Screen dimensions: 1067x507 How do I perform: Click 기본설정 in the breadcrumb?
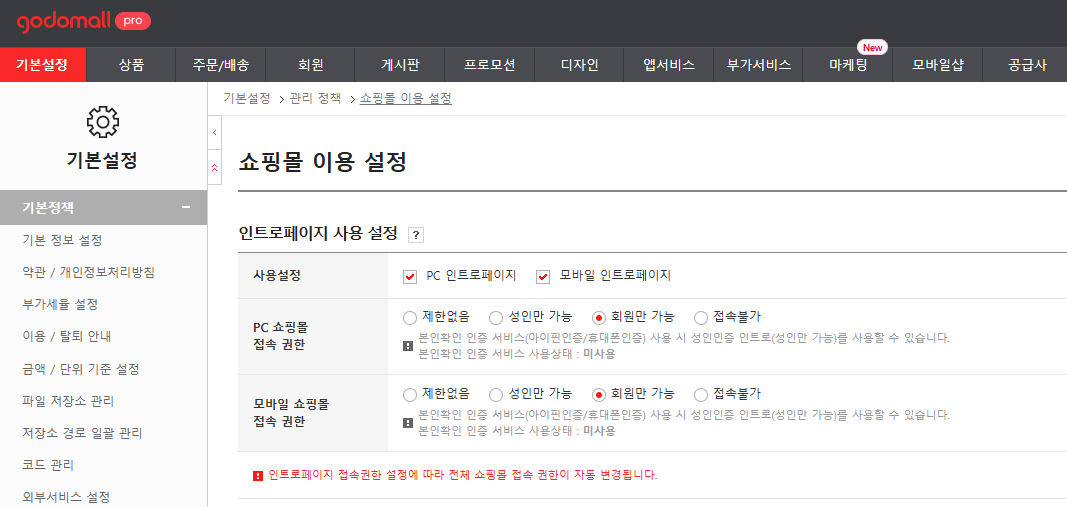pos(247,99)
